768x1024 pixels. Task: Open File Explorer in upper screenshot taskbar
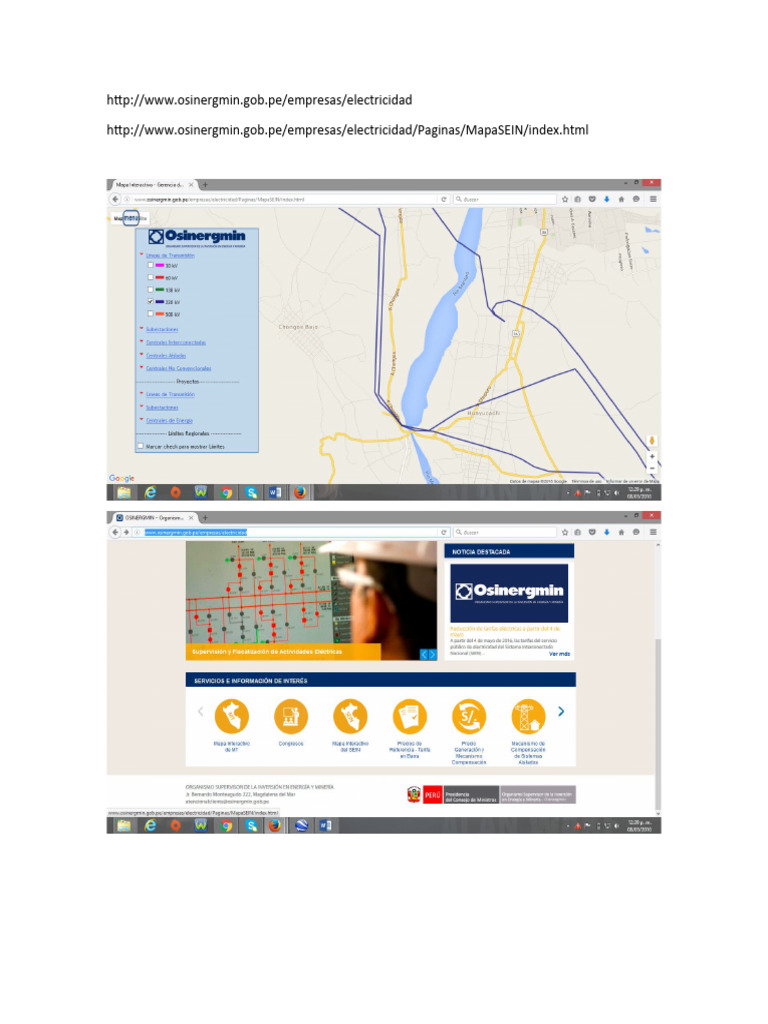point(124,493)
